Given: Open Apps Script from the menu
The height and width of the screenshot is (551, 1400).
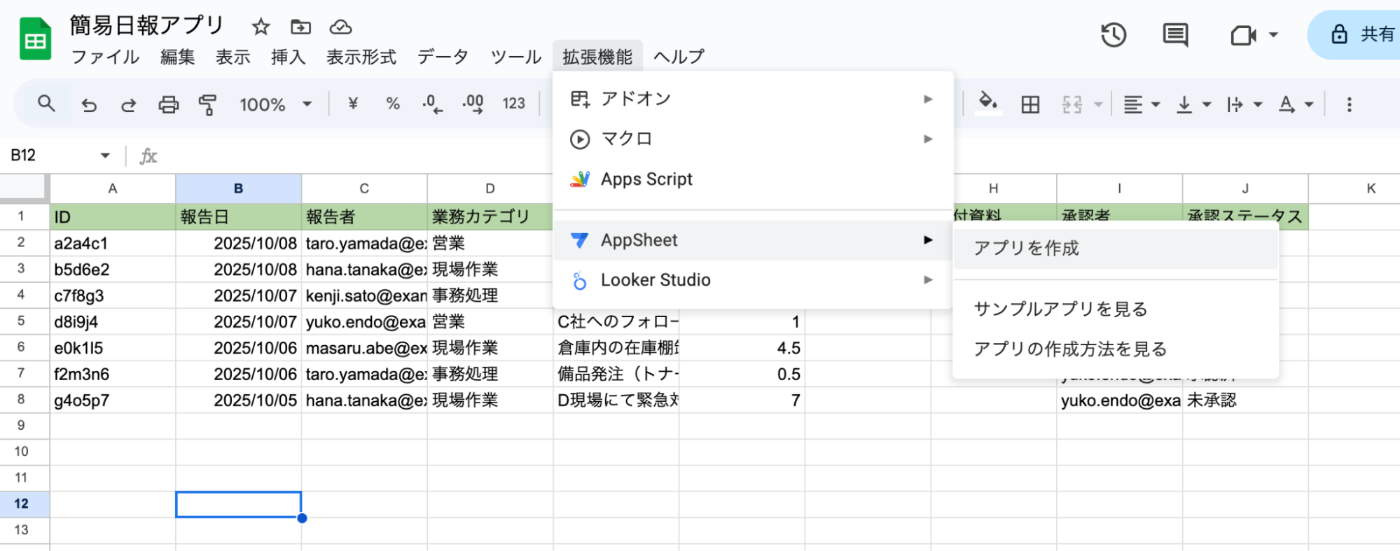Looking at the screenshot, I should 646,180.
